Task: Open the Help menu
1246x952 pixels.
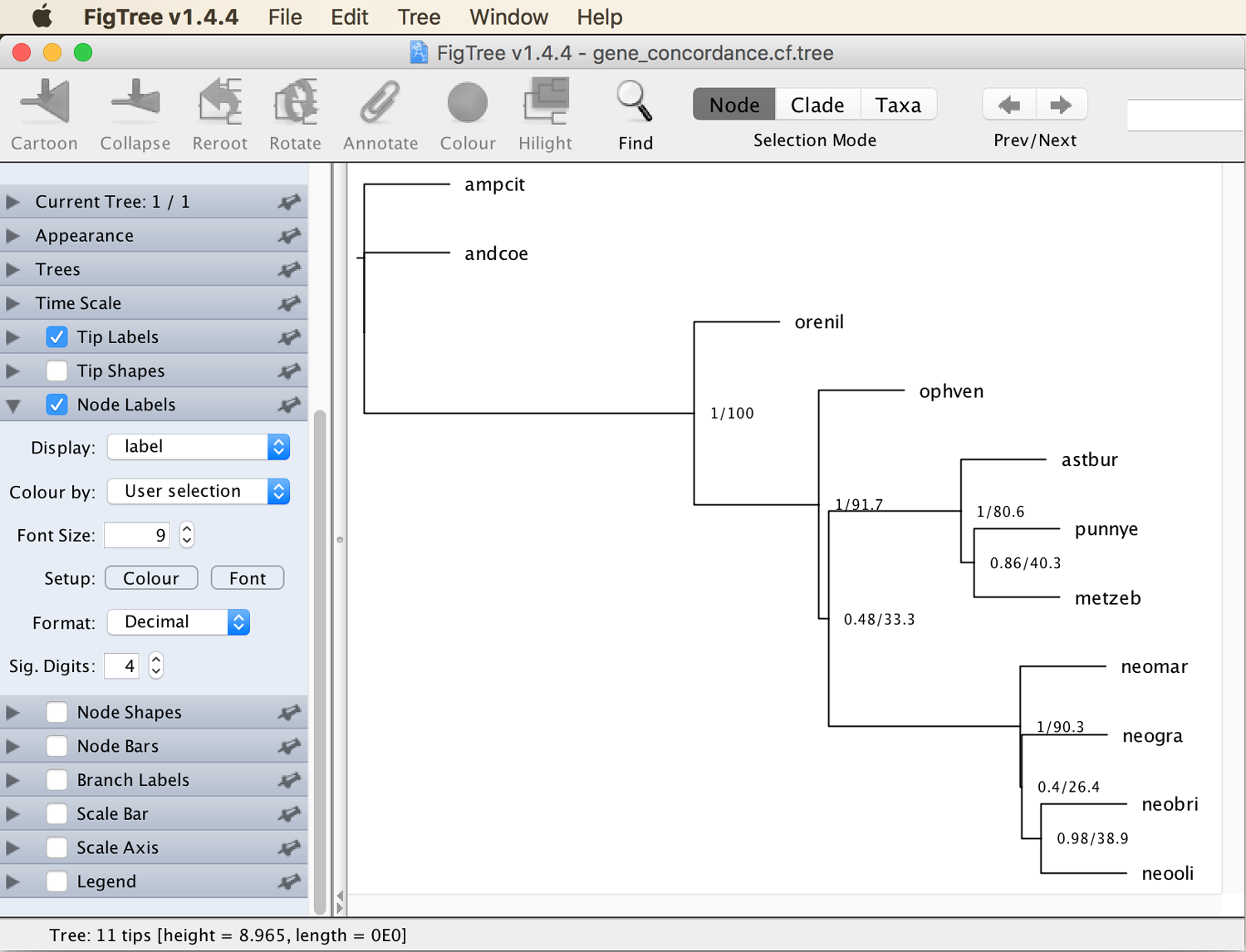Action: pyautogui.click(x=599, y=17)
